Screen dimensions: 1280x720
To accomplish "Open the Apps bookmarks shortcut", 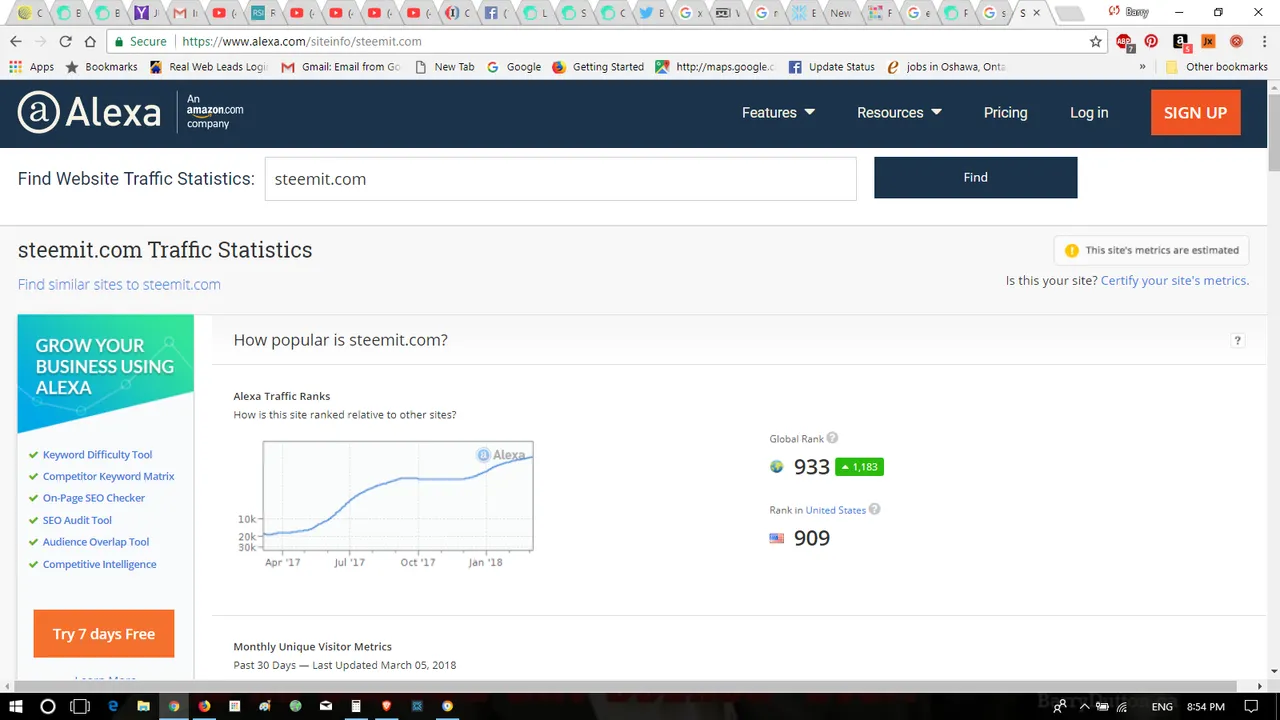I will (x=32, y=67).
